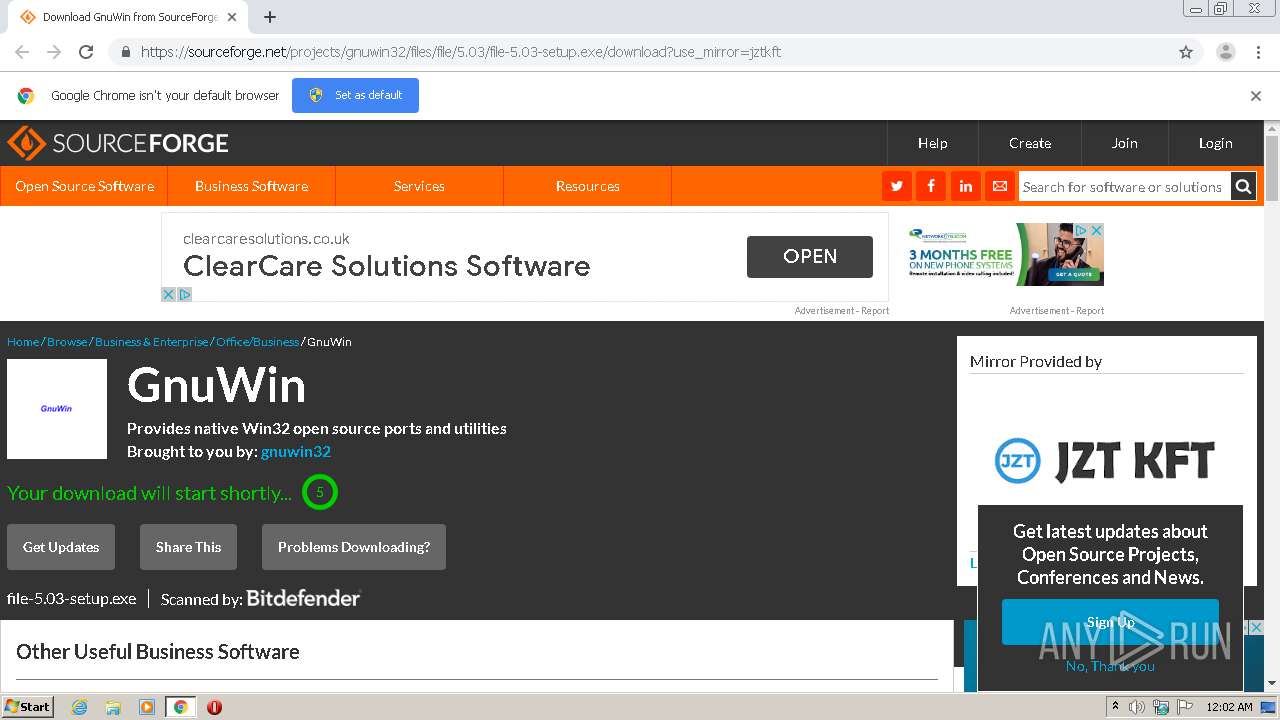Click the Sign Up button in popup
Viewport: 1280px width, 720px height.
1110,622
